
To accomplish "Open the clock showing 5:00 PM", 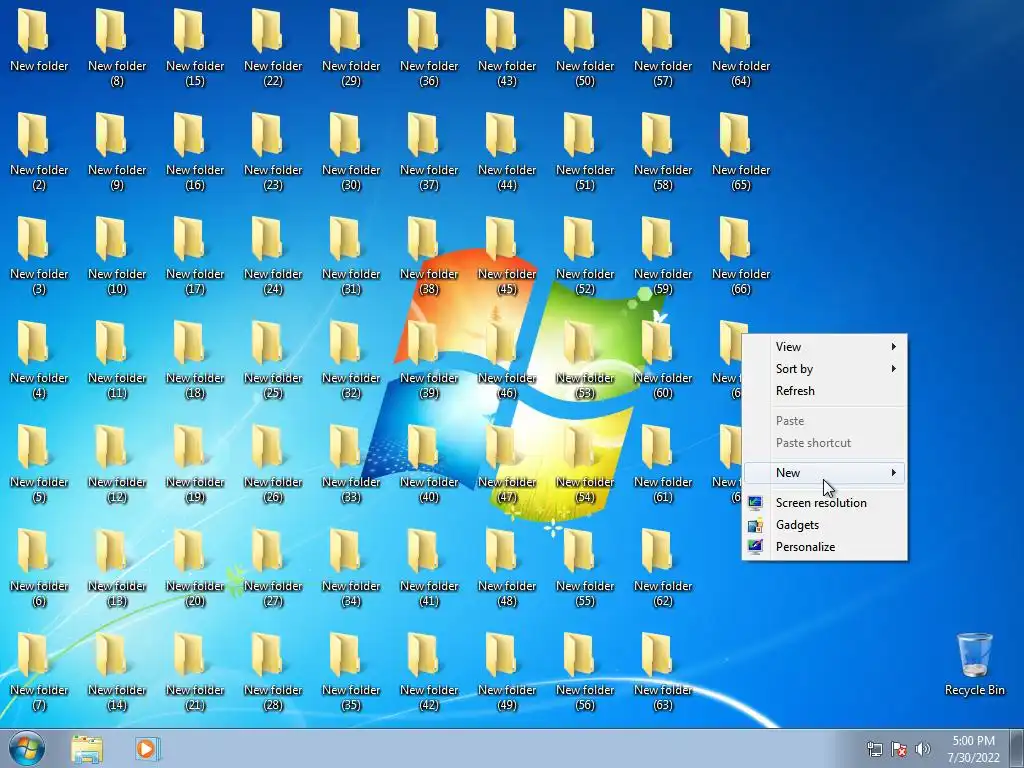I will coord(973,749).
